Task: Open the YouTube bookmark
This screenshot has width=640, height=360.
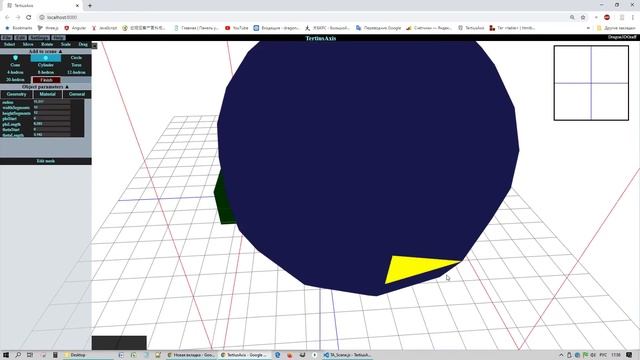Action: pyautogui.click(x=237, y=28)
